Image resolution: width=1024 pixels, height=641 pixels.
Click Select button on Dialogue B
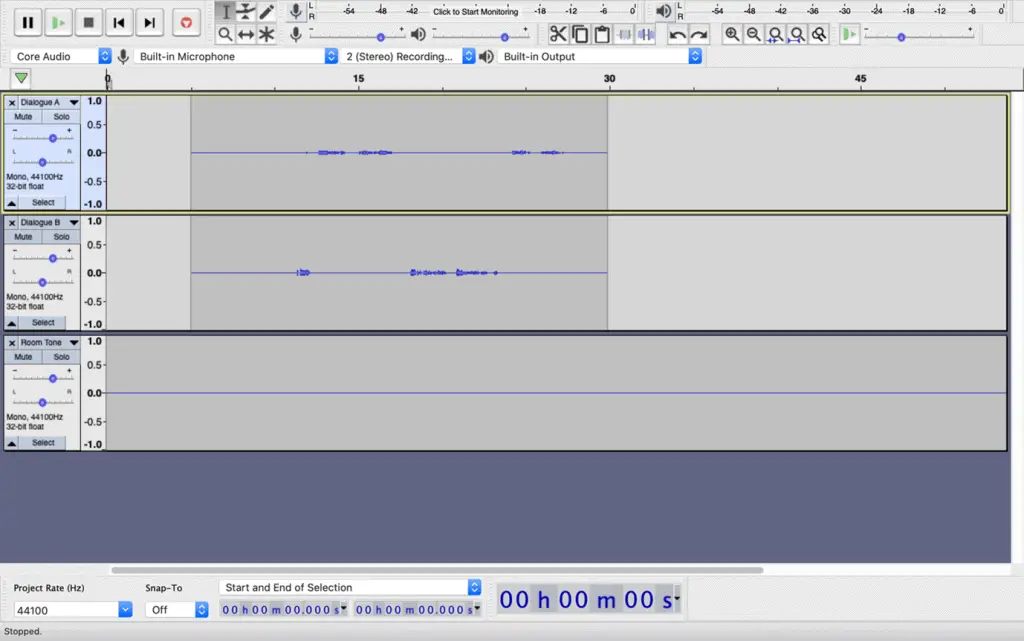pyautogui.click(x=43, y=322)
